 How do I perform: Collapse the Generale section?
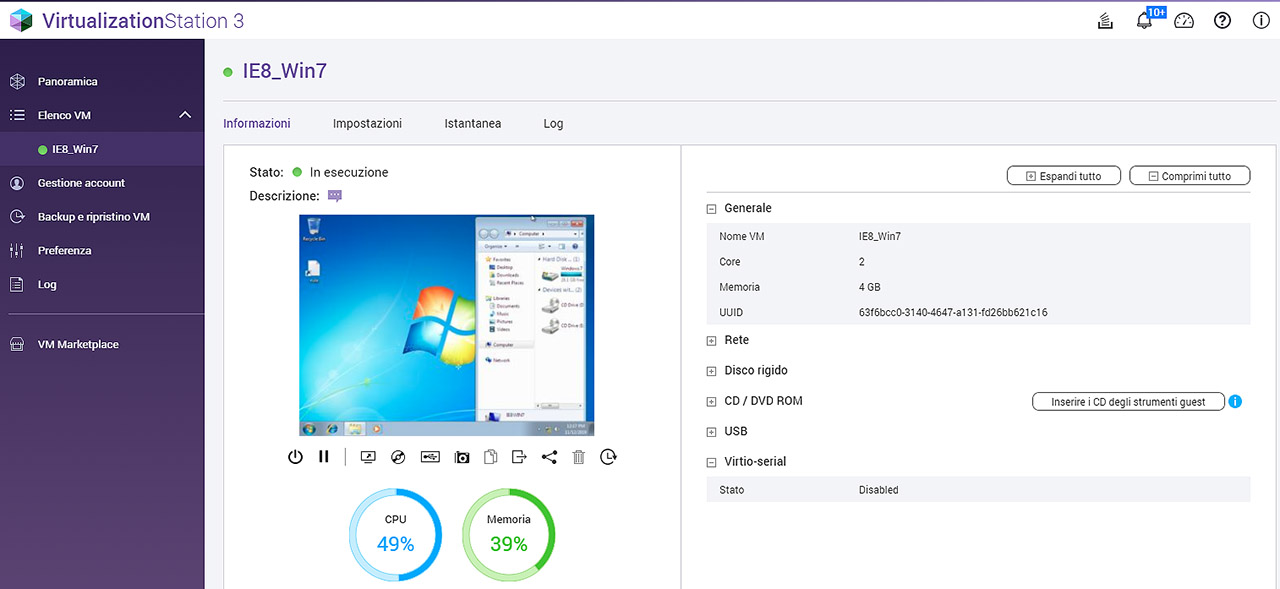712,209
